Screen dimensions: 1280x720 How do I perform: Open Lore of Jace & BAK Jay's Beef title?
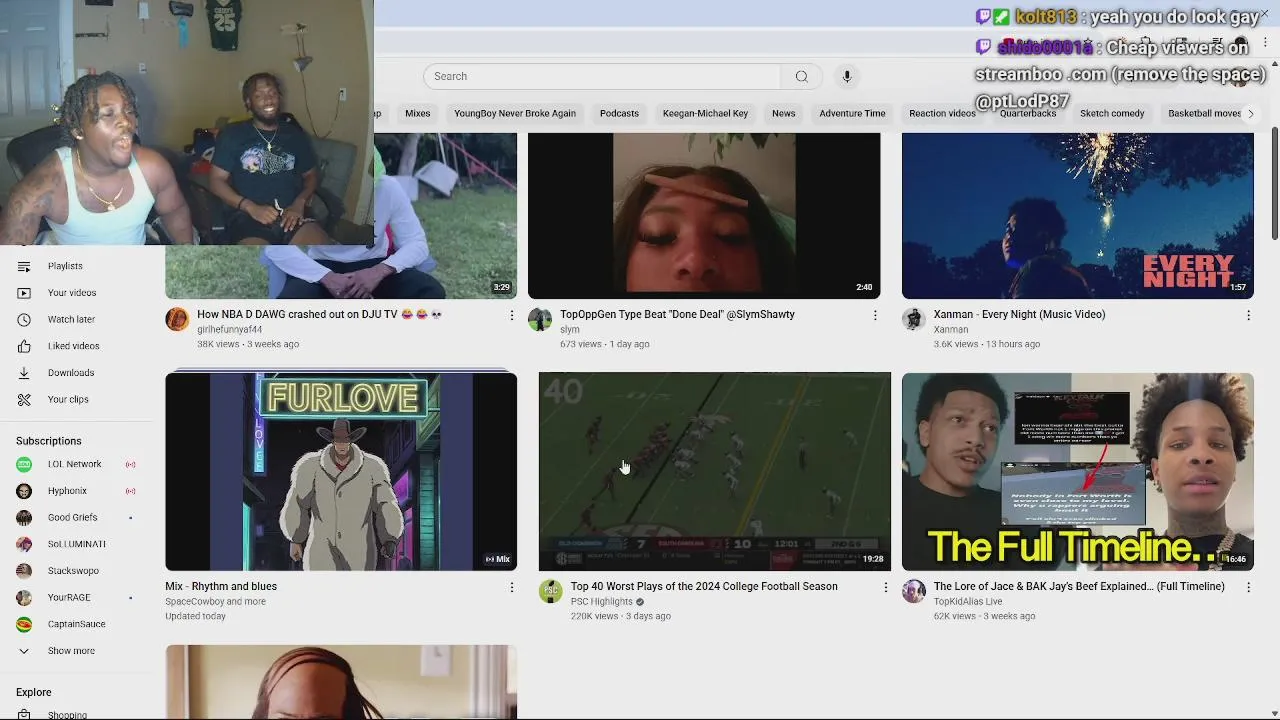pos(1079,587)
